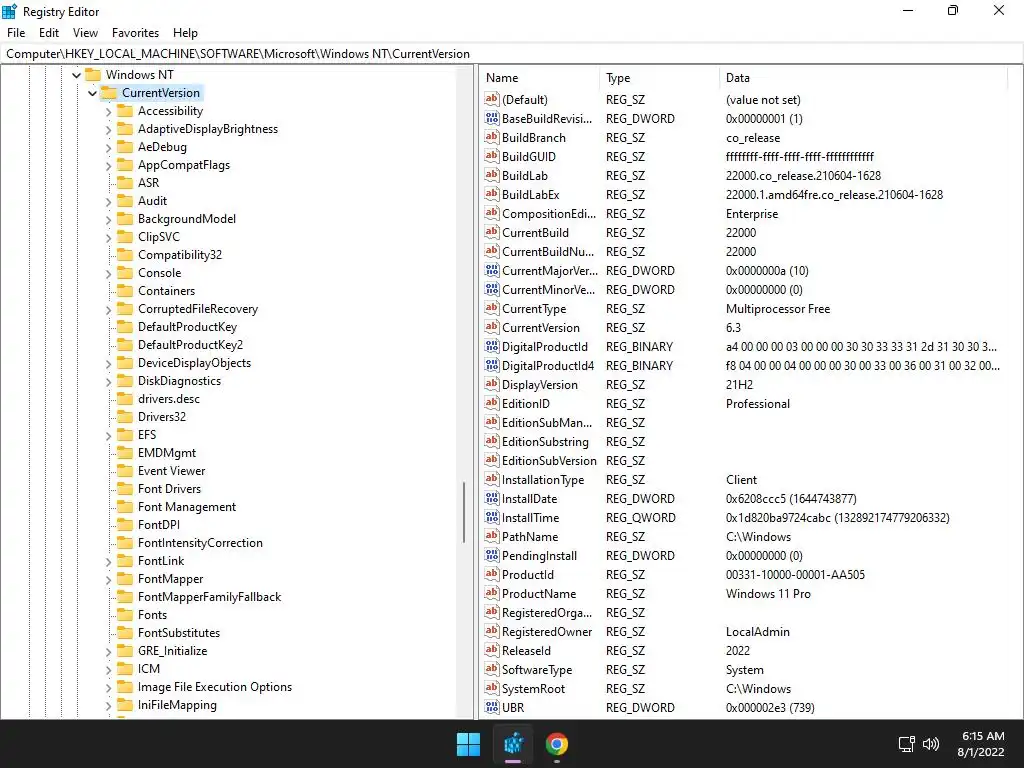Click the icon of RegisteredOwner value
Viewport: 1024px width, 768px height.
(x=492, y=632)
